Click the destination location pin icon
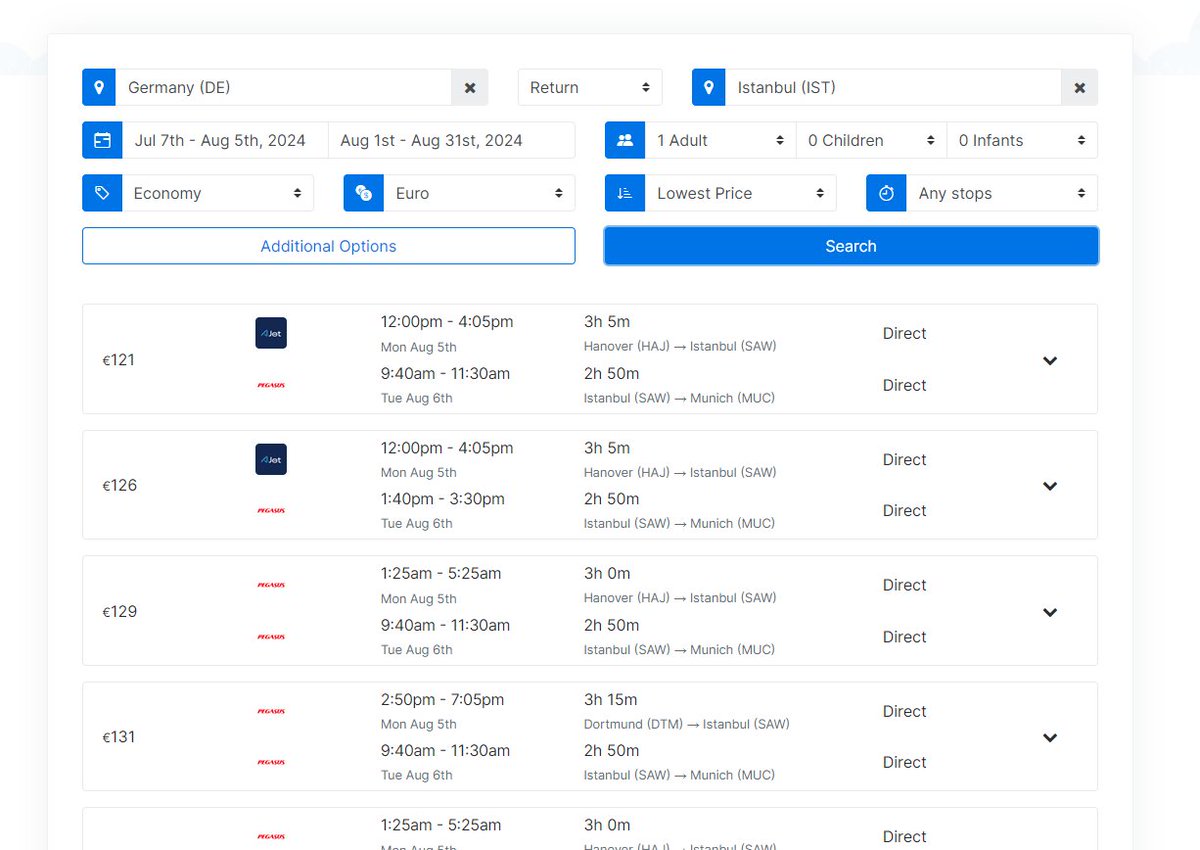The image size is (1200, 850). coord(709,88)
